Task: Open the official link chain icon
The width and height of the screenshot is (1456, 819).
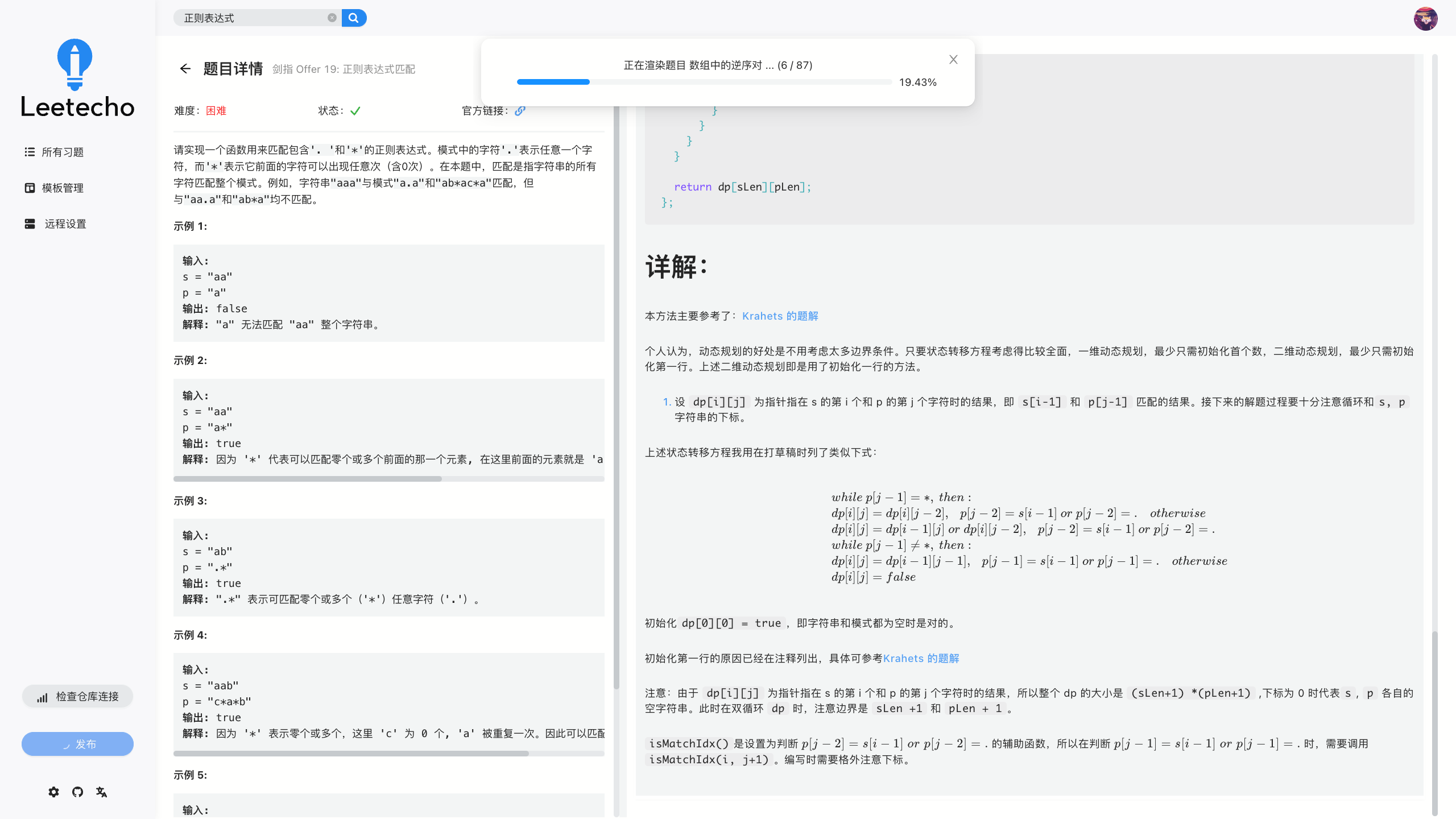Action: (x=520, y=111)
